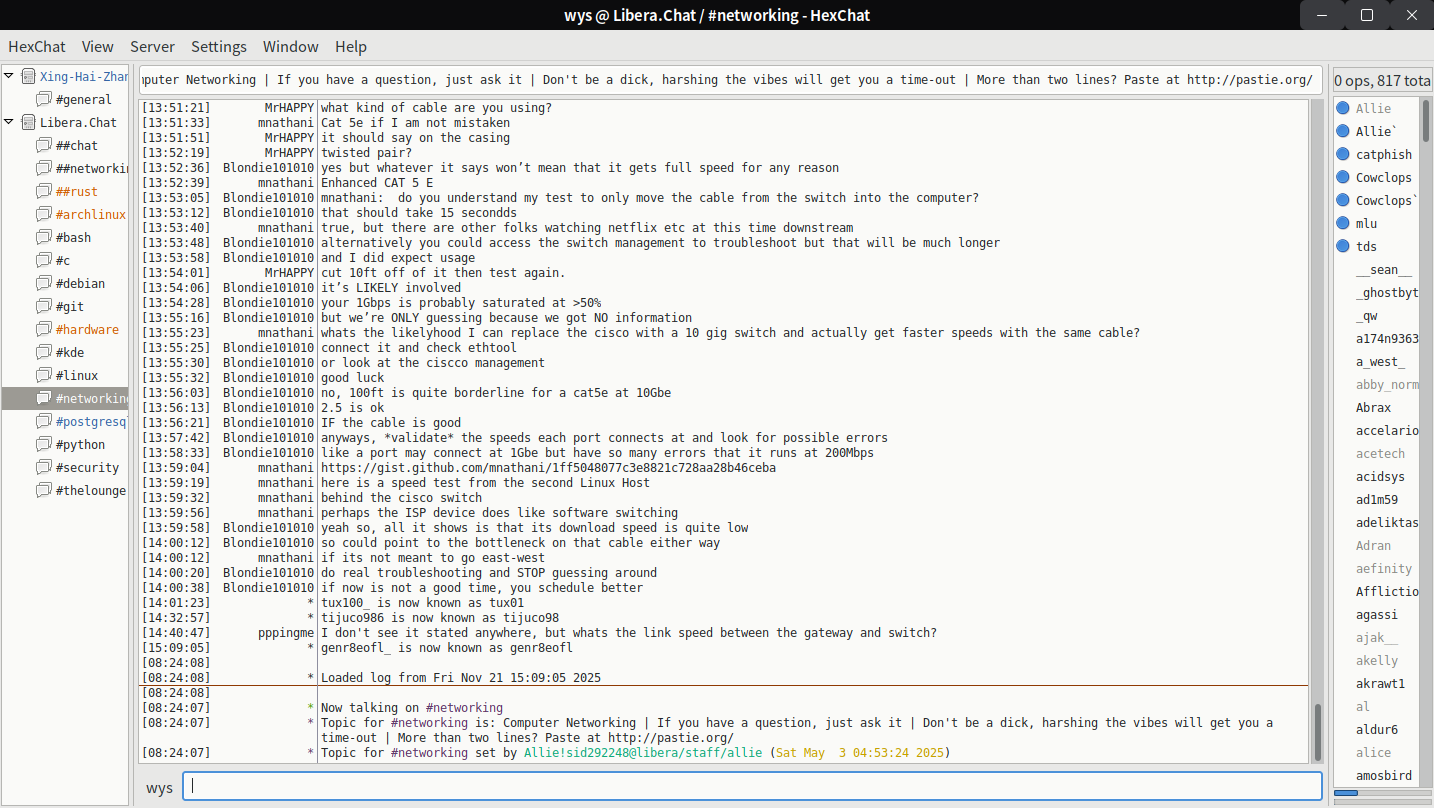
Task: Click the #bash channel icon
Action: click(44, 237)
